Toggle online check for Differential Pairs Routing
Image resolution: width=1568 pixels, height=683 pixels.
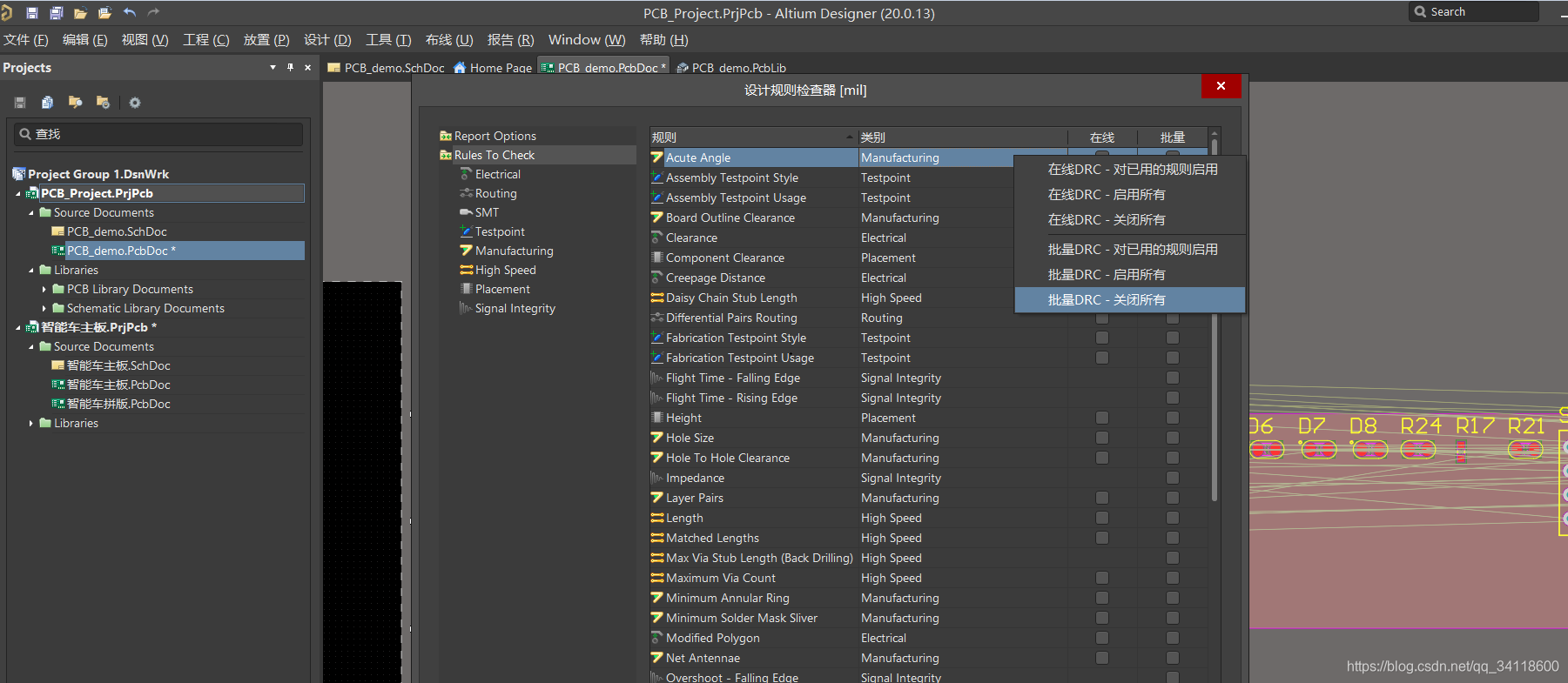1102,318
